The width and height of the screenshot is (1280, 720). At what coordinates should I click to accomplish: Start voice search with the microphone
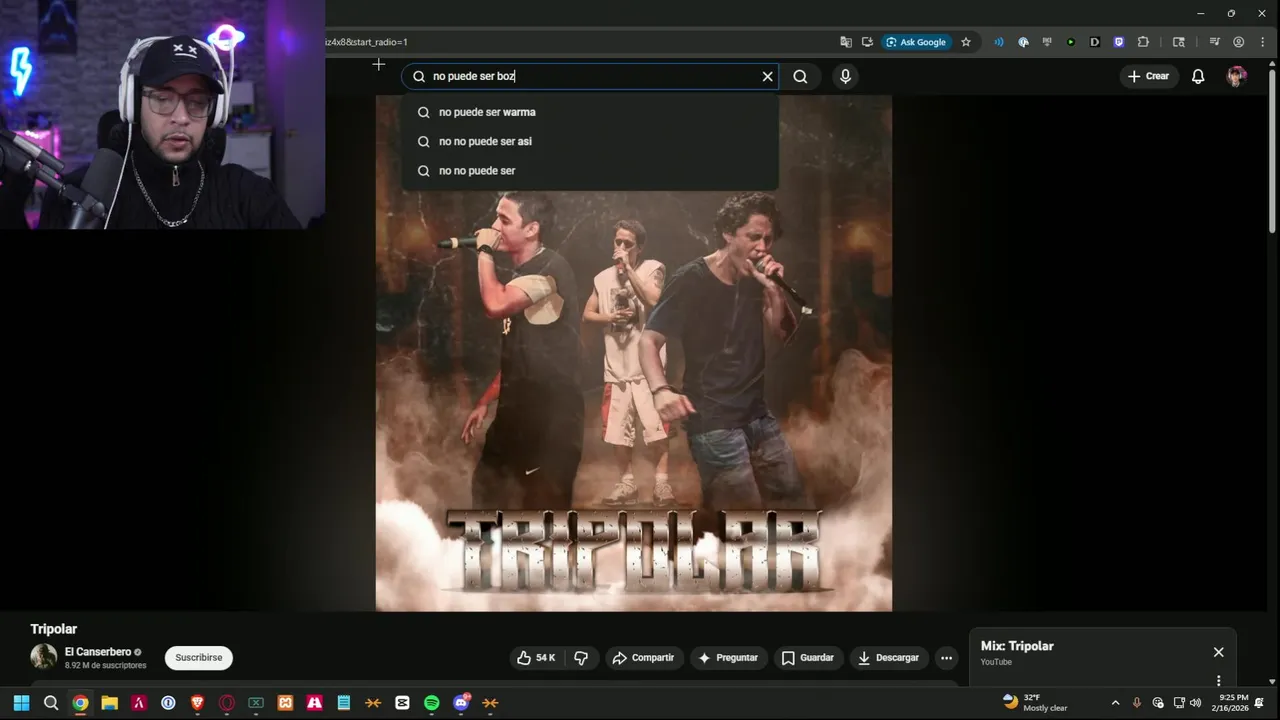tap(845, 76)
